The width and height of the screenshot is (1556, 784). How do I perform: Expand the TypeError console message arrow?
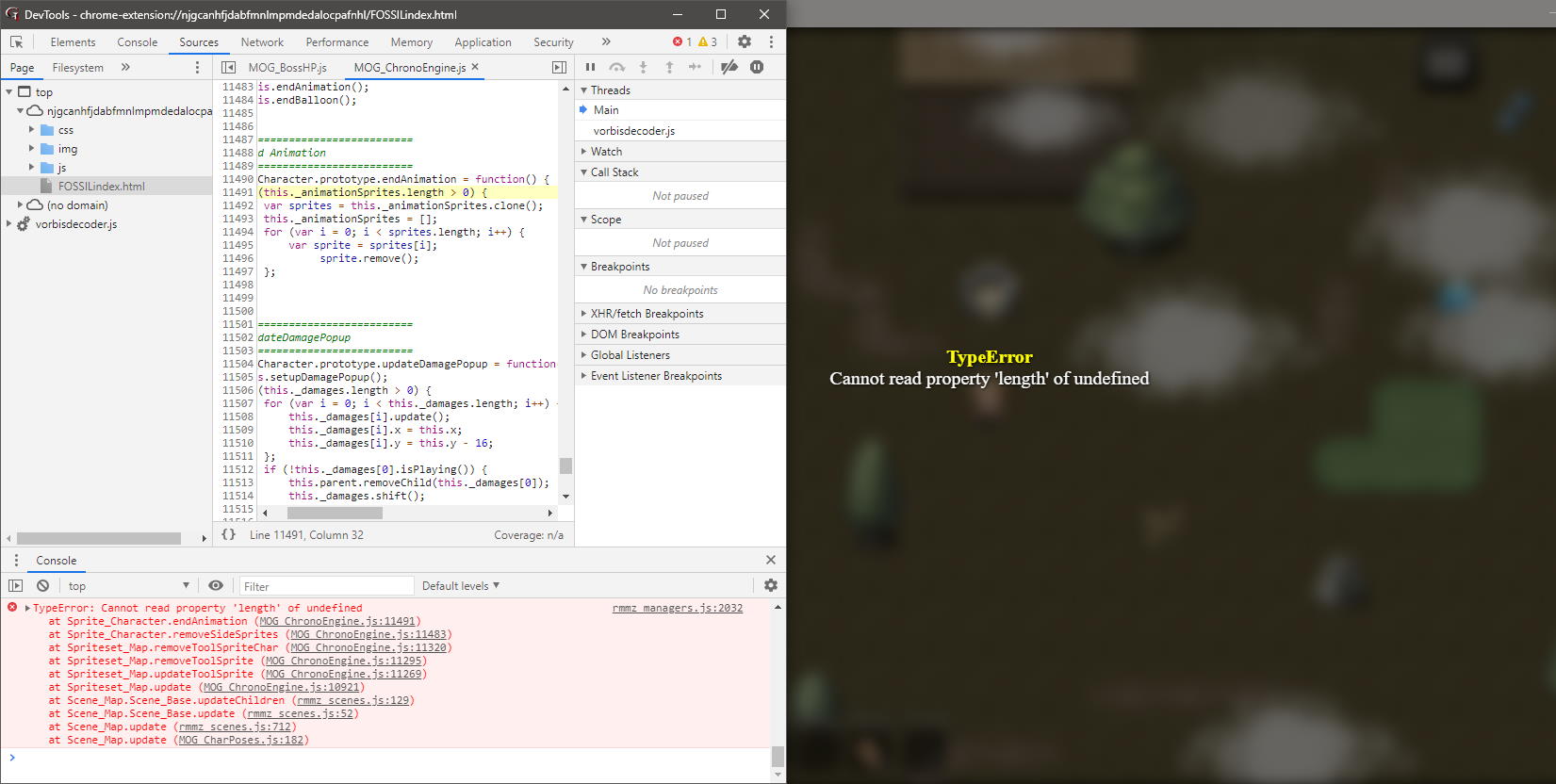coord(27,608)
